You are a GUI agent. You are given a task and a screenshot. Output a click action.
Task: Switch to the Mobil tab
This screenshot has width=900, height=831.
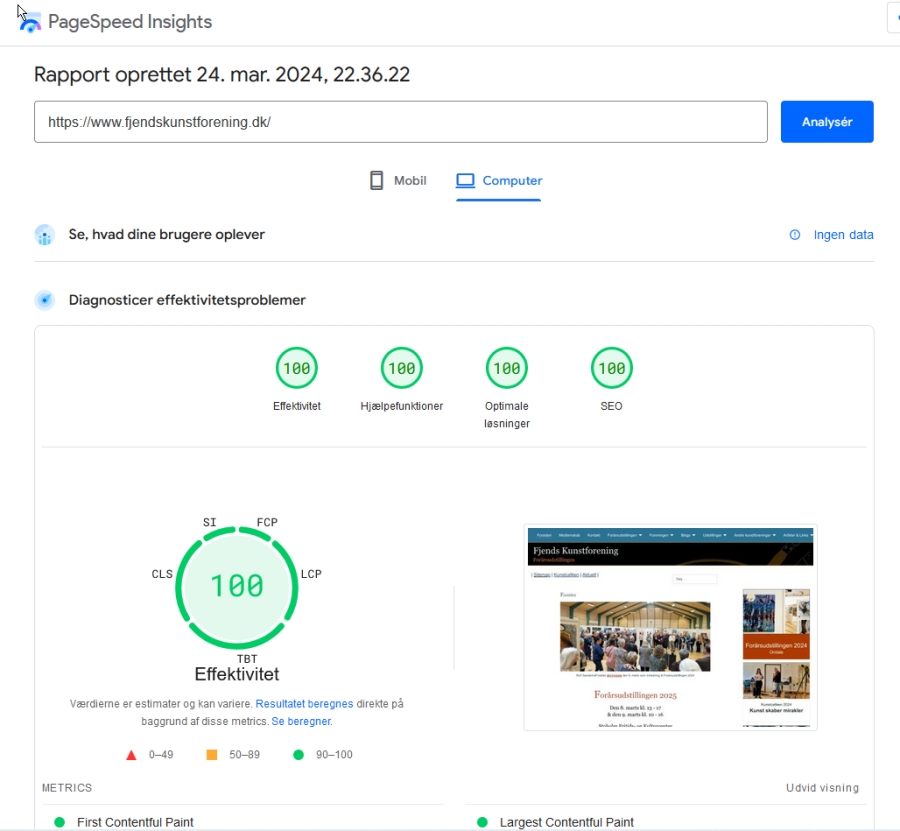pos(398,181)
